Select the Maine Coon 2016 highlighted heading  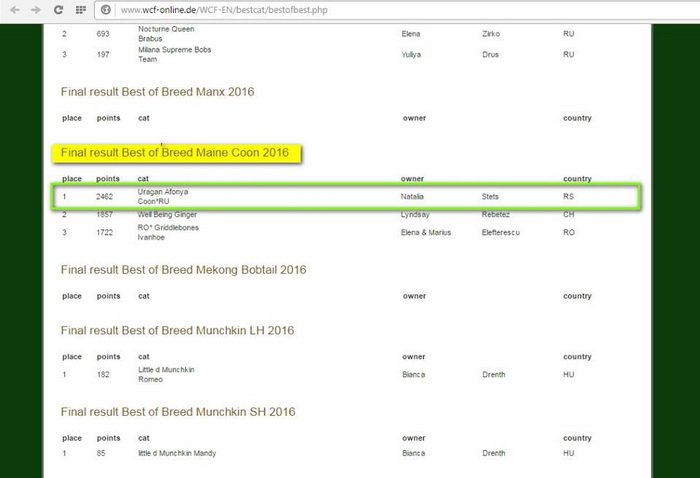175,153
